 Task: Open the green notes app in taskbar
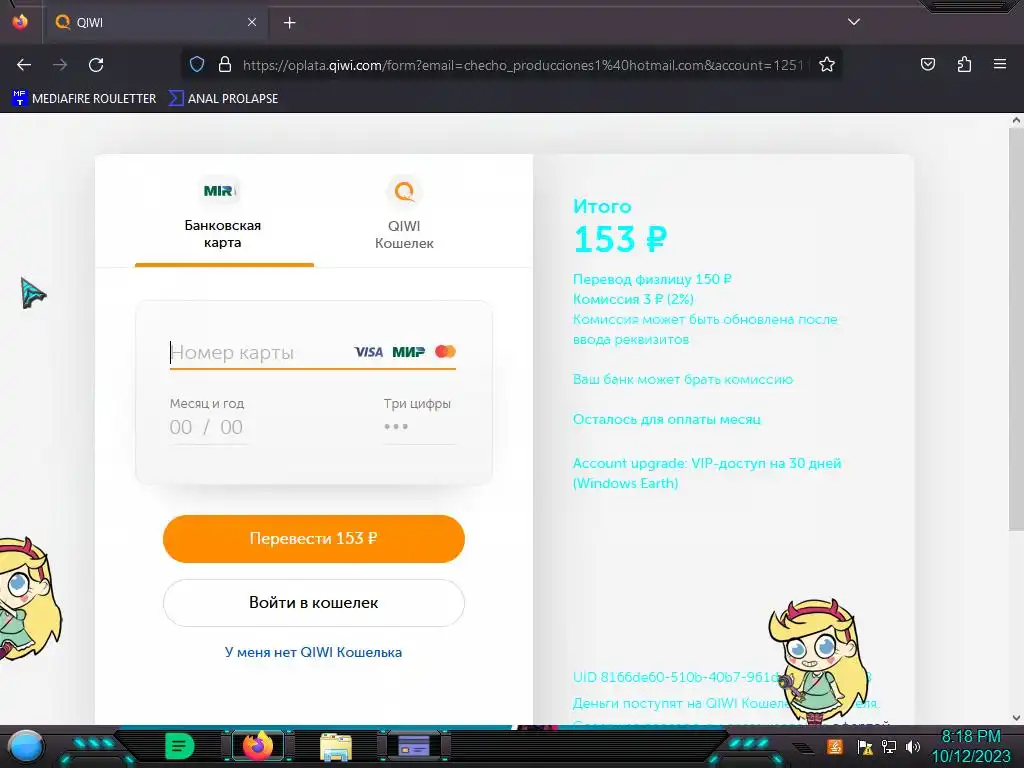(179, 746)
